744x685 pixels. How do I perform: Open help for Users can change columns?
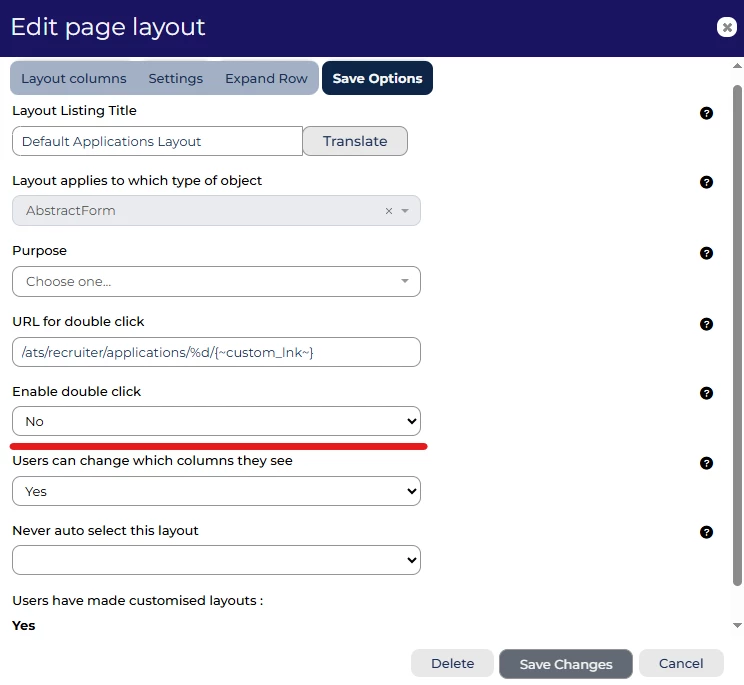(x=706, y=463)
